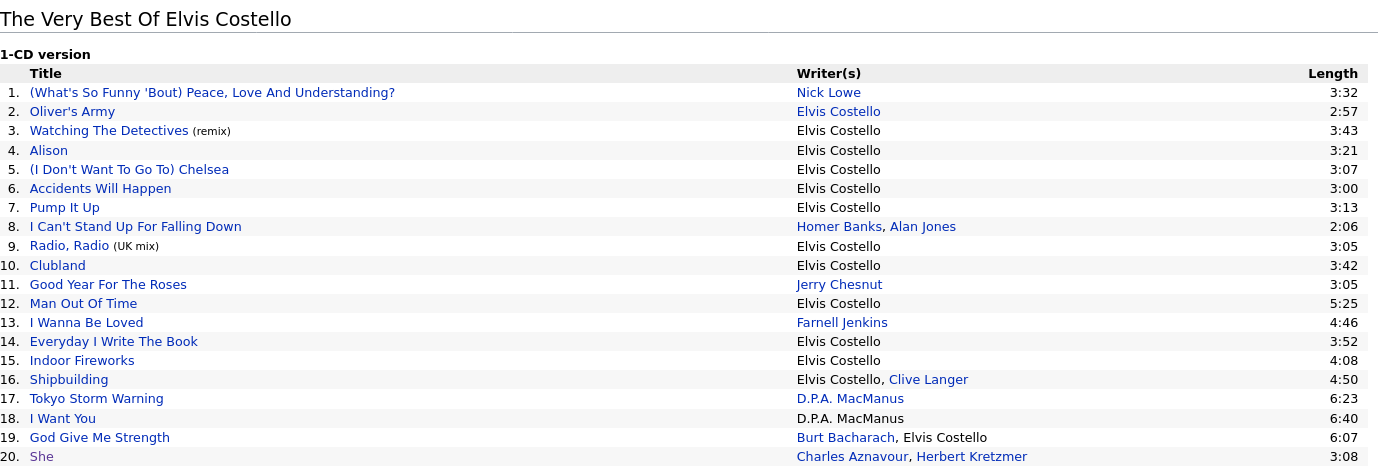Open the I Want You song link

point(63,419)
